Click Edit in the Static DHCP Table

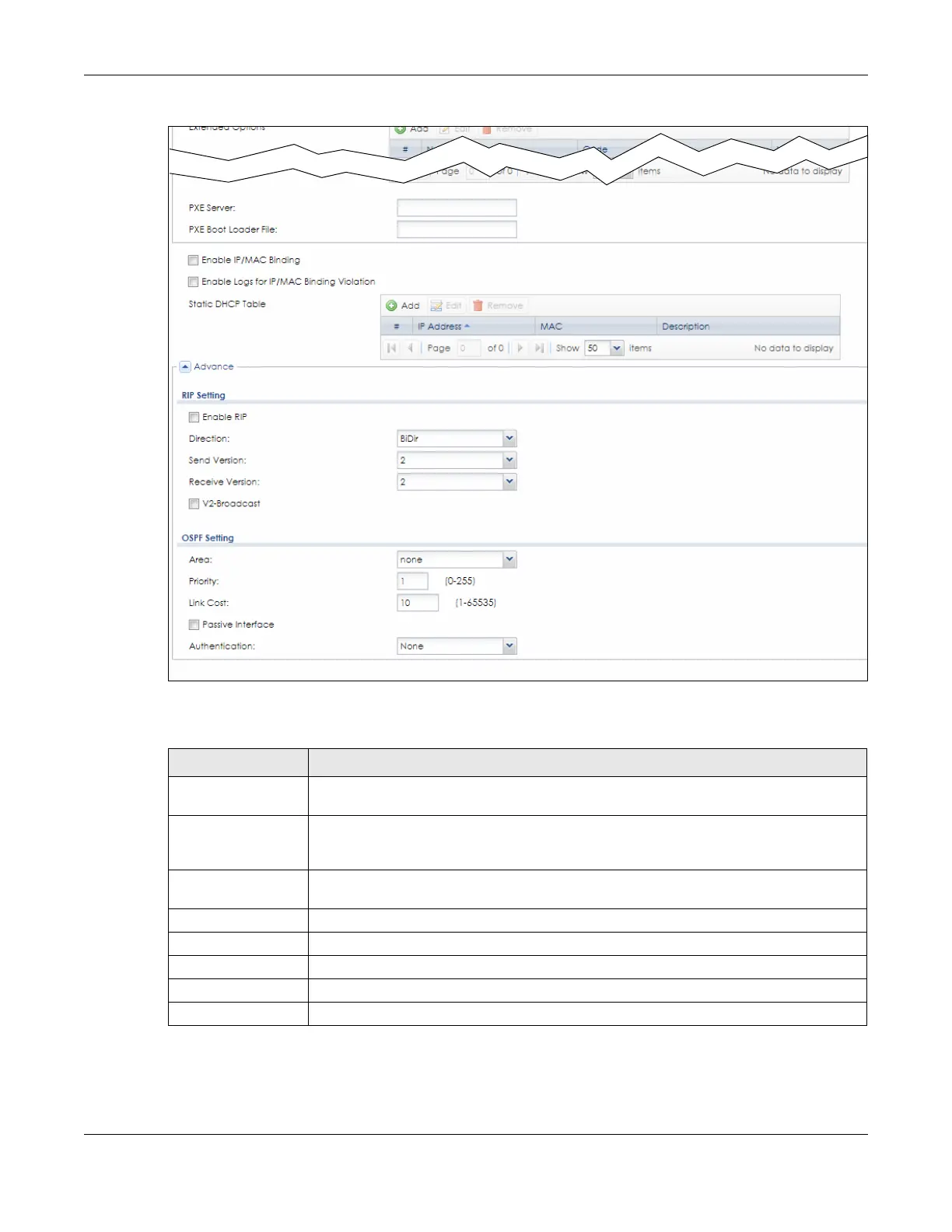[x=446, y=306]
